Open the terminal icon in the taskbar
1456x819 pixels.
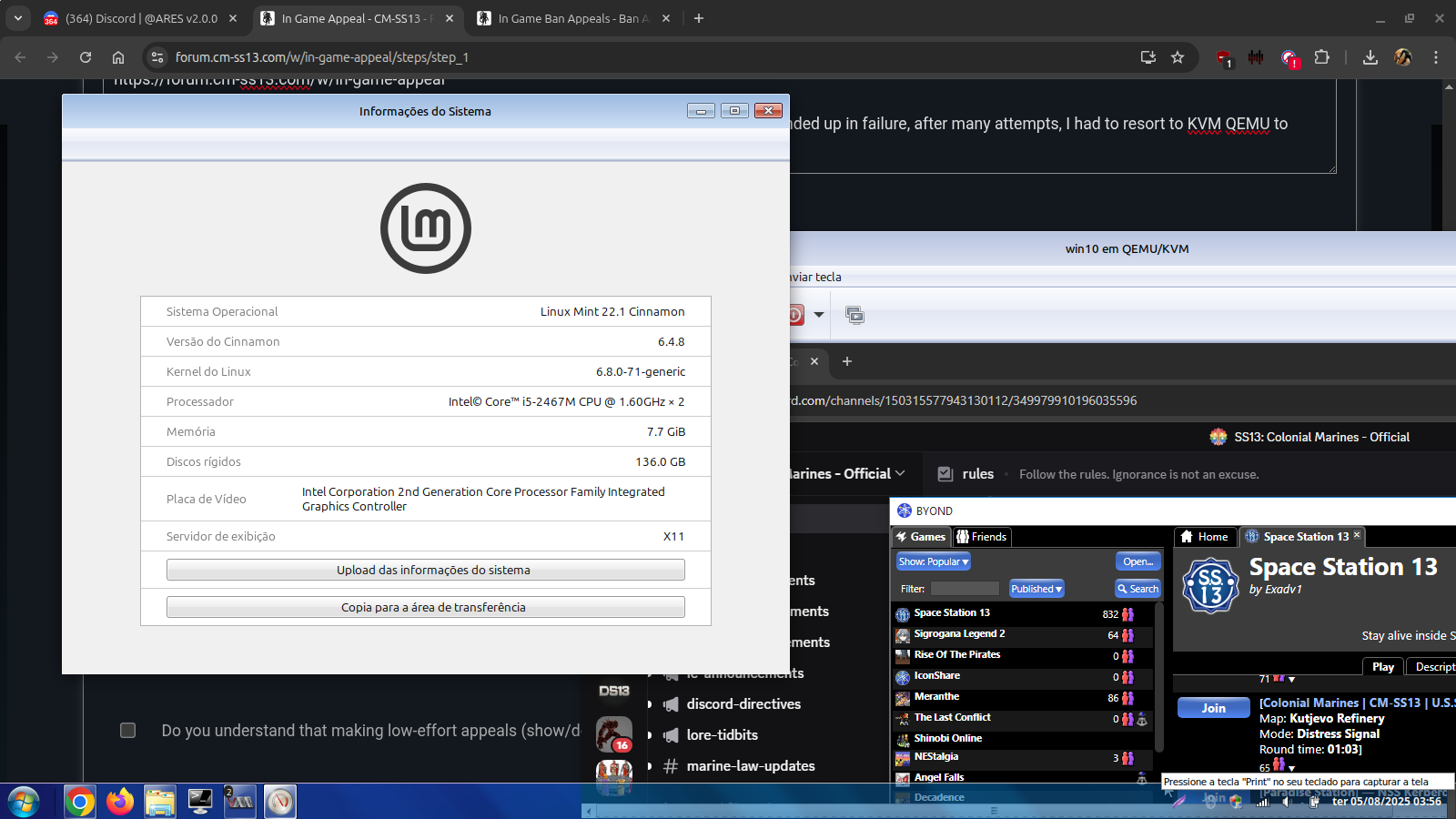[x=200, y=802]
